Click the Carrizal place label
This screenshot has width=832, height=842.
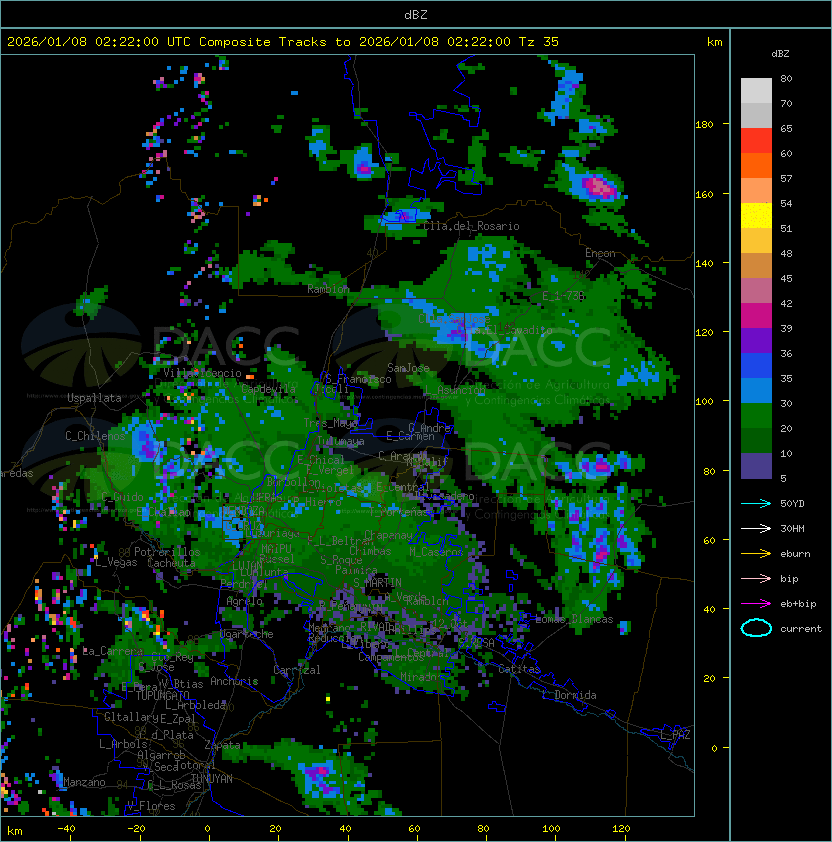(x=297, y=670)
